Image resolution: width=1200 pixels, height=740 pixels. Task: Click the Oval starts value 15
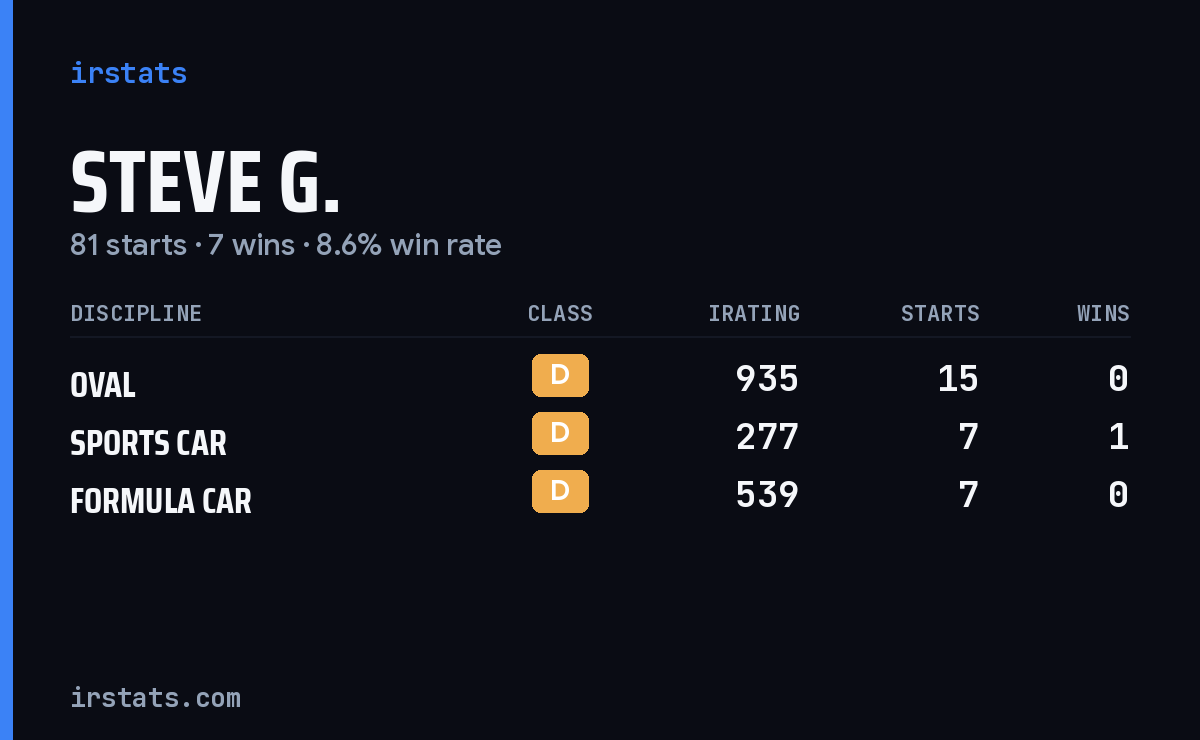pos(958,379)
